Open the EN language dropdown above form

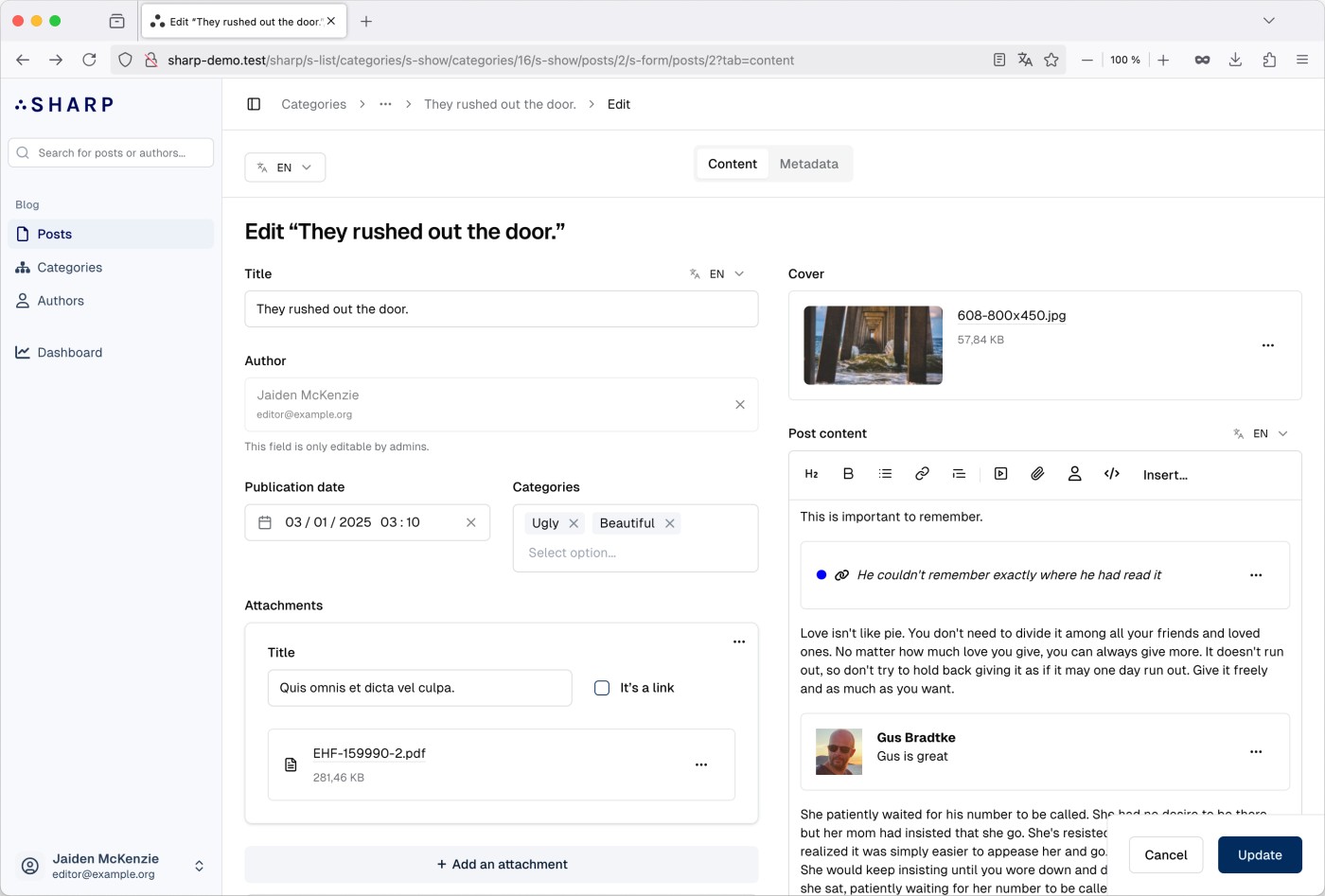point(285,167)
